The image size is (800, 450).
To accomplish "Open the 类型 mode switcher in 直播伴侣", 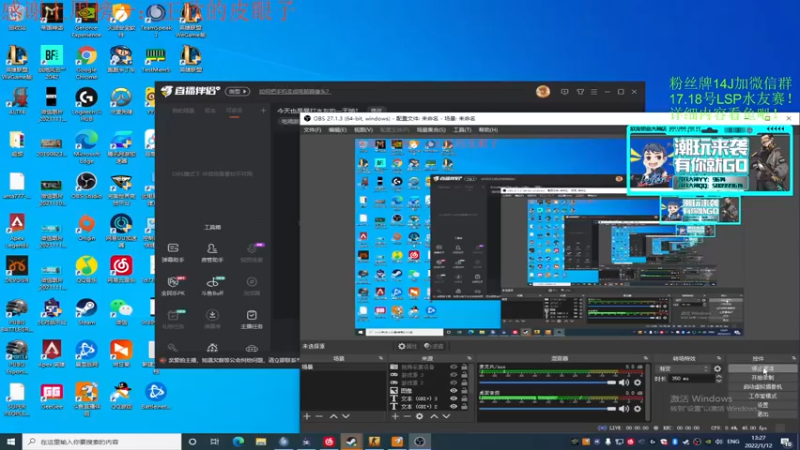I will (237, 92).
